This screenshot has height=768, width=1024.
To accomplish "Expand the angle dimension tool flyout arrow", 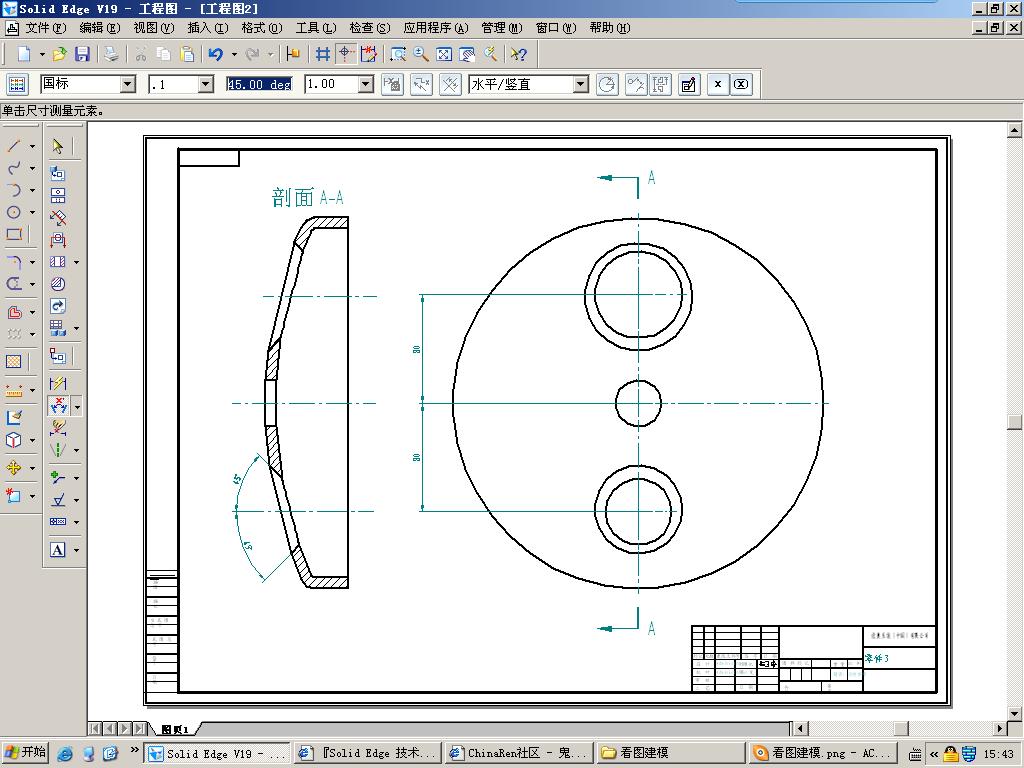I will coord(77,408).
